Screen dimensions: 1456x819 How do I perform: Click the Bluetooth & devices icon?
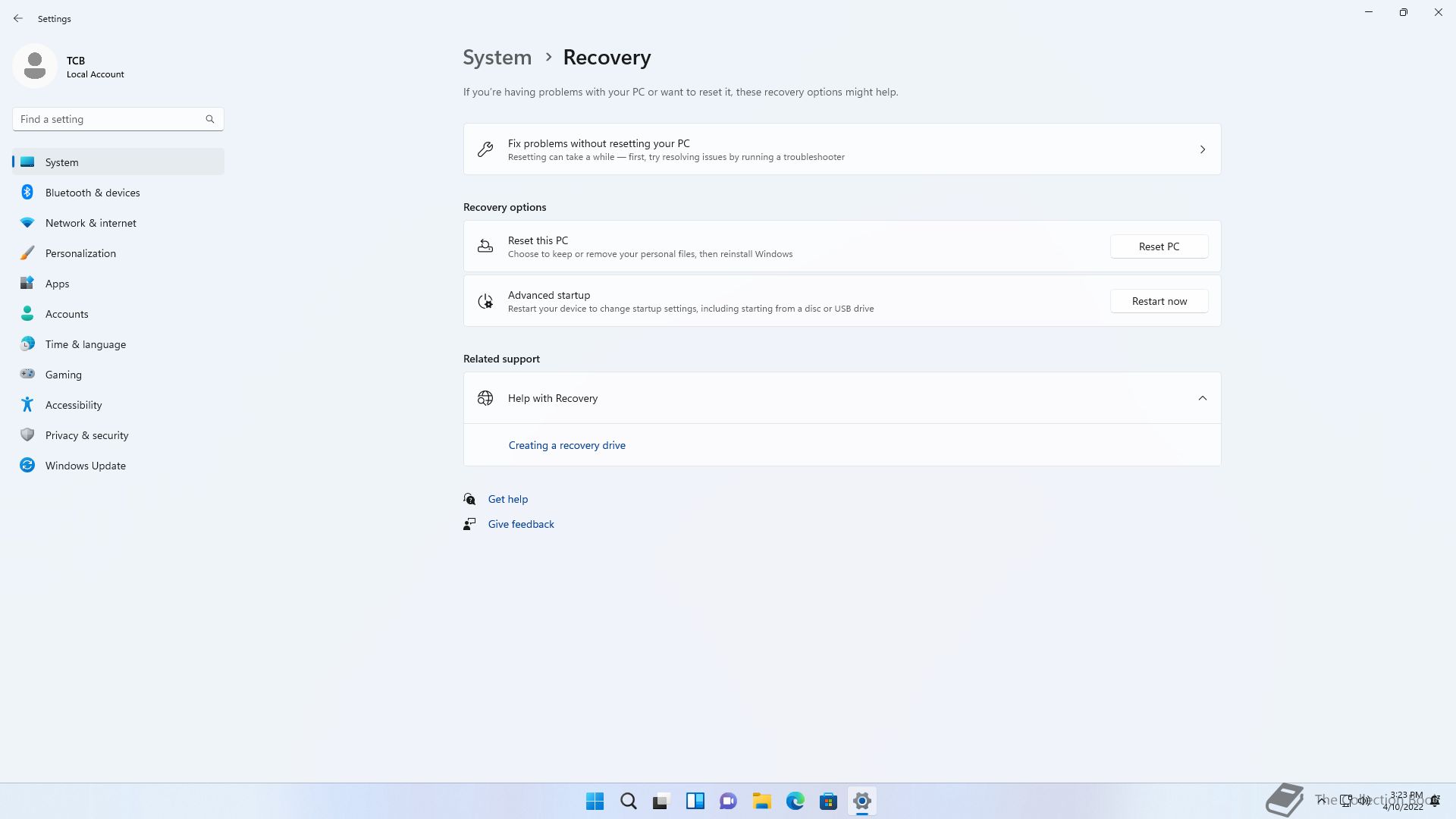coord(27,193)
